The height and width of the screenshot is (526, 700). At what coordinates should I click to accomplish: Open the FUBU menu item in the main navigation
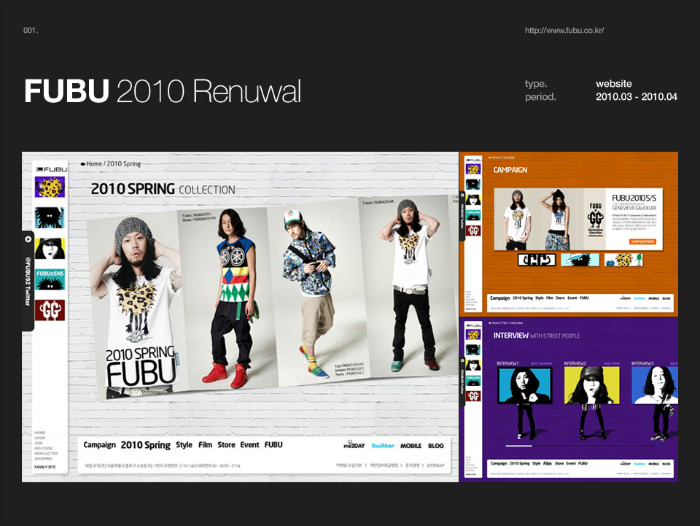click(273, 445)
